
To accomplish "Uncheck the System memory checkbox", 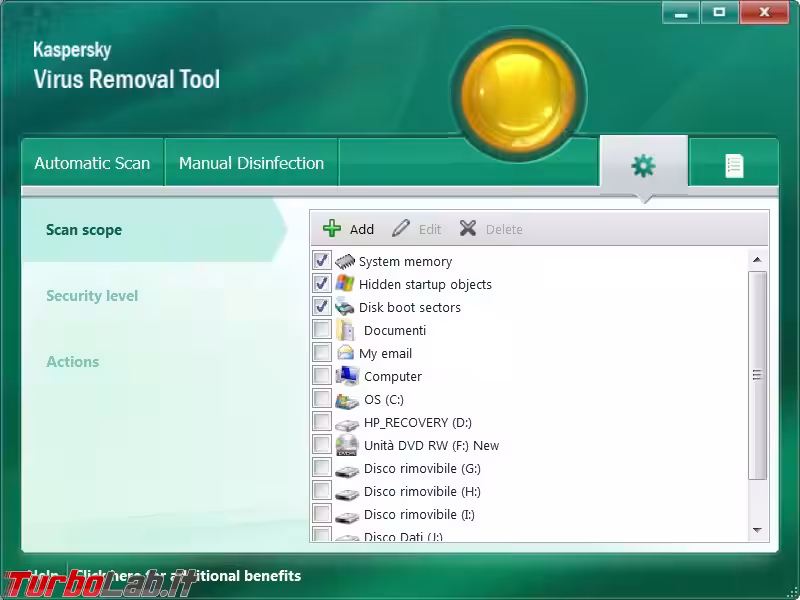I will [322, 261].
